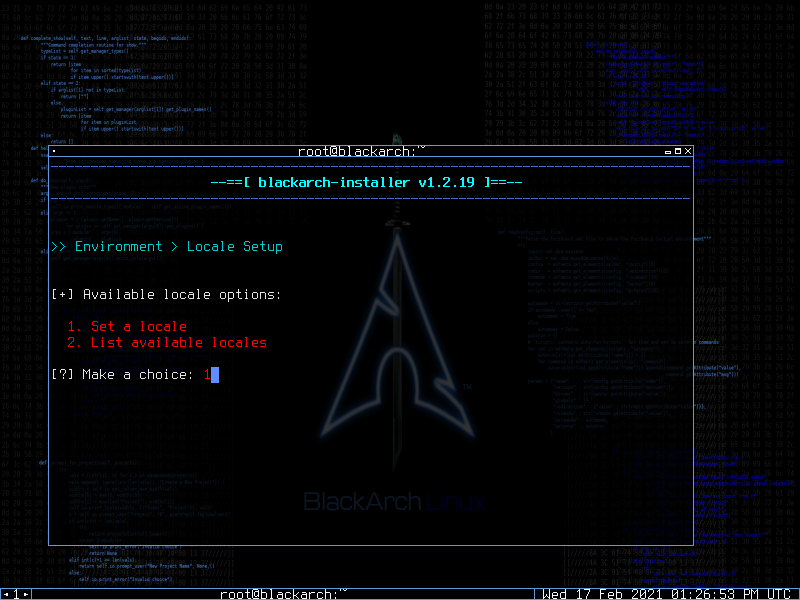Minimize the root@blackarch terminal window
This screenshot has height=600, width=800.
coord(668,152)
